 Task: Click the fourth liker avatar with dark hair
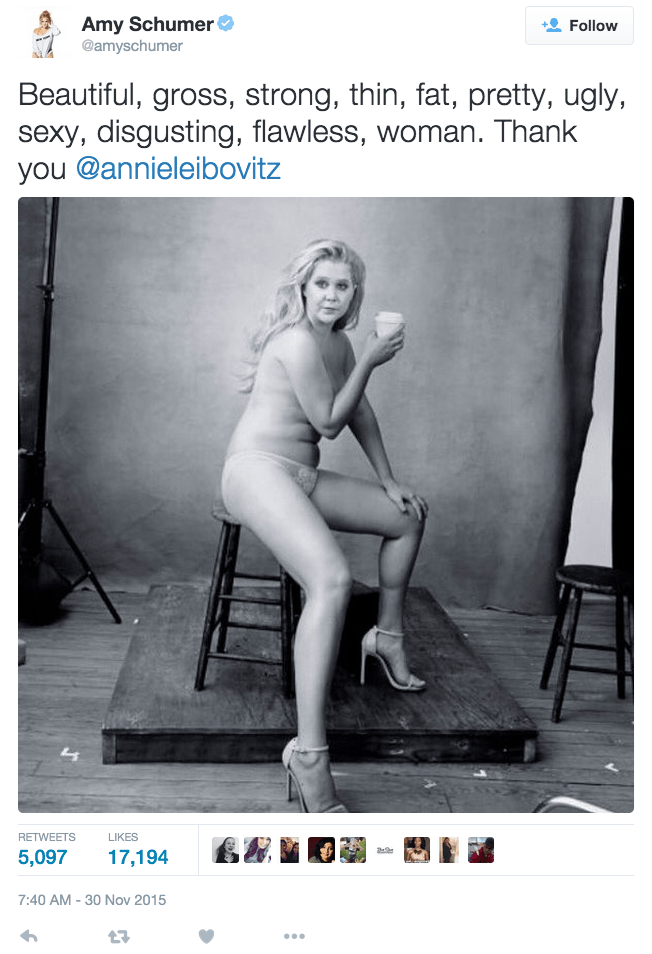coord(321,850)
